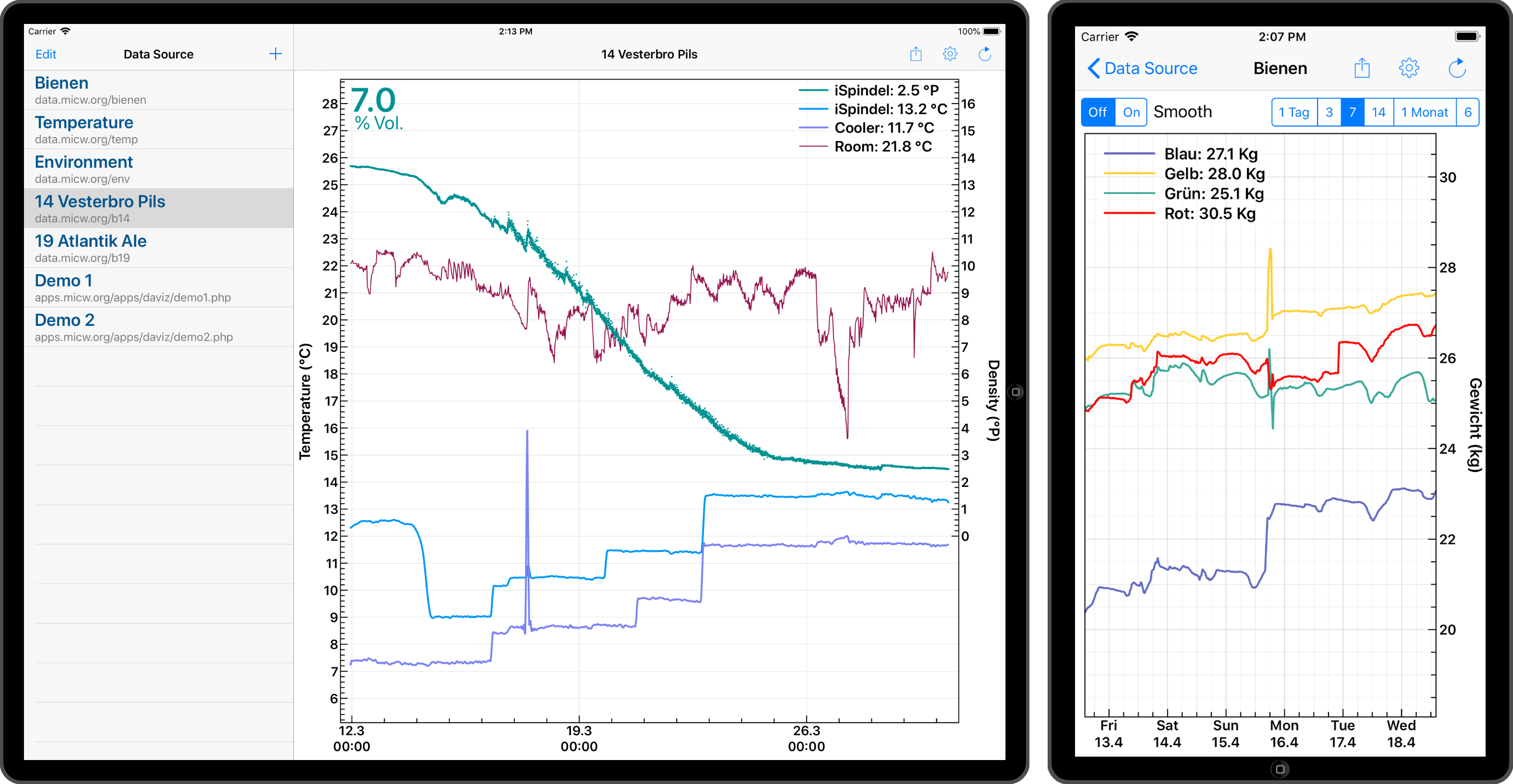Select 14 day range segment

pyautogui.click(x=1378, y=112)
